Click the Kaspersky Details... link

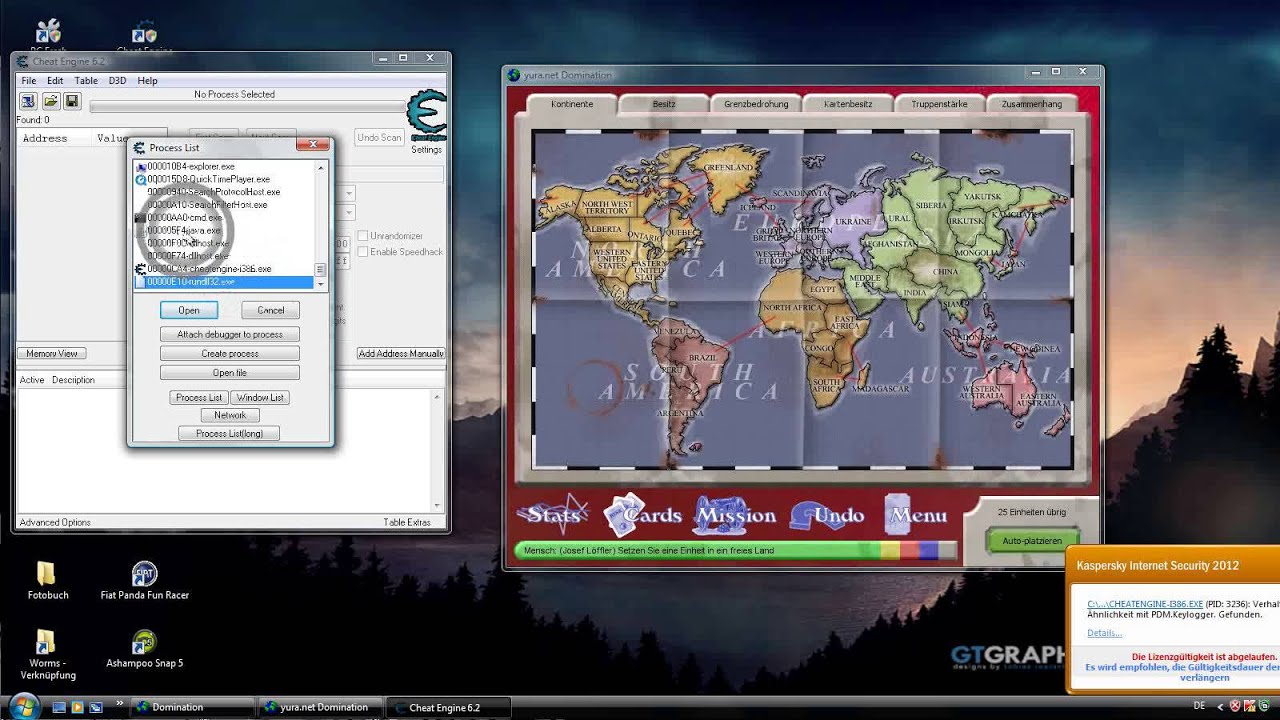[1104, 632]
